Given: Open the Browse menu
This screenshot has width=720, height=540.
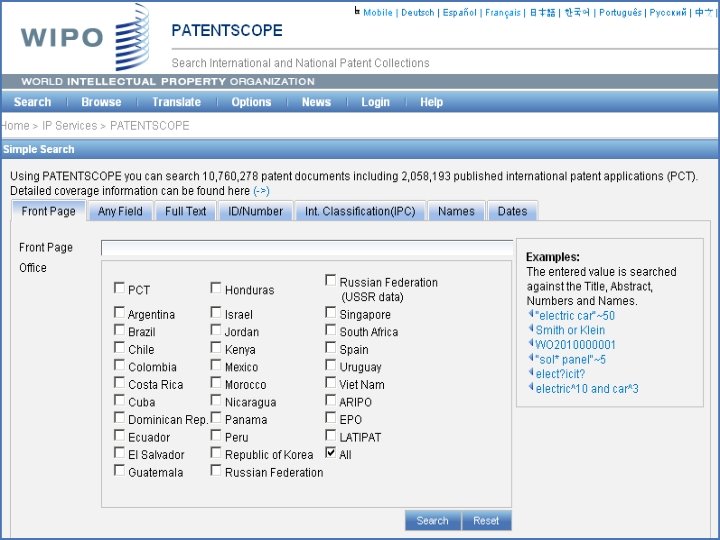Looking at the screenshot, I should (x=101, y=102).
